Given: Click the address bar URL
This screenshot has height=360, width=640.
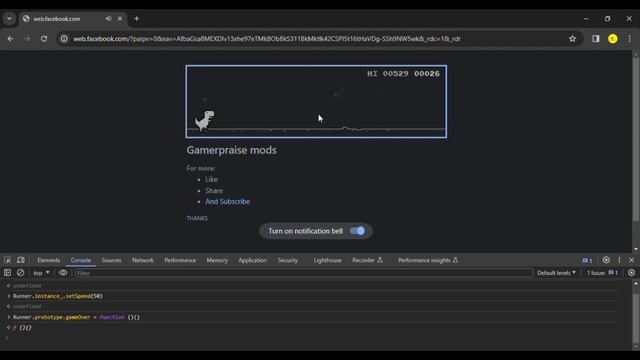Looking at the screenshot, I should click(x=267, y=39).
